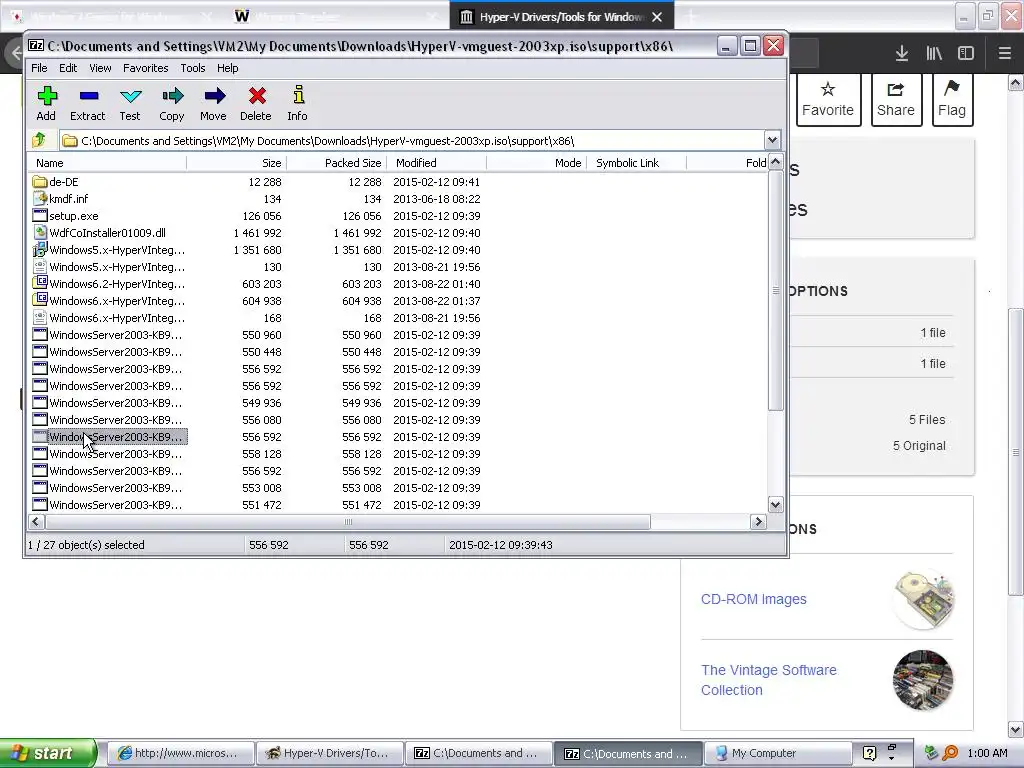Sort by Modified column header
The width and height of the screenshot is (1024, 768).
(436, 163)
